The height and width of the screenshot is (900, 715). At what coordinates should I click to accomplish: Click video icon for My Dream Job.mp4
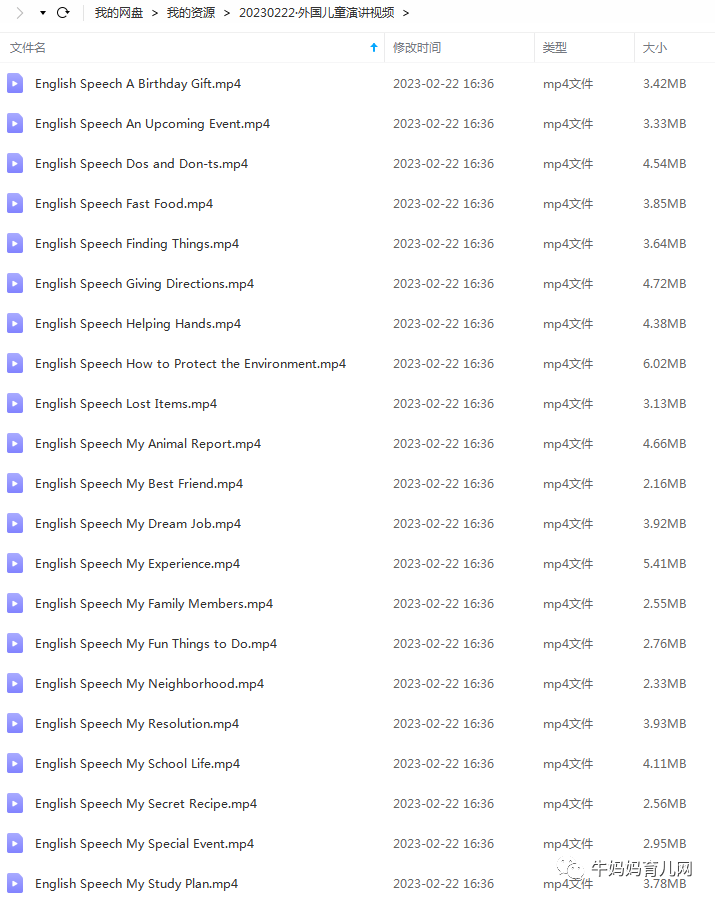[15, 524]
